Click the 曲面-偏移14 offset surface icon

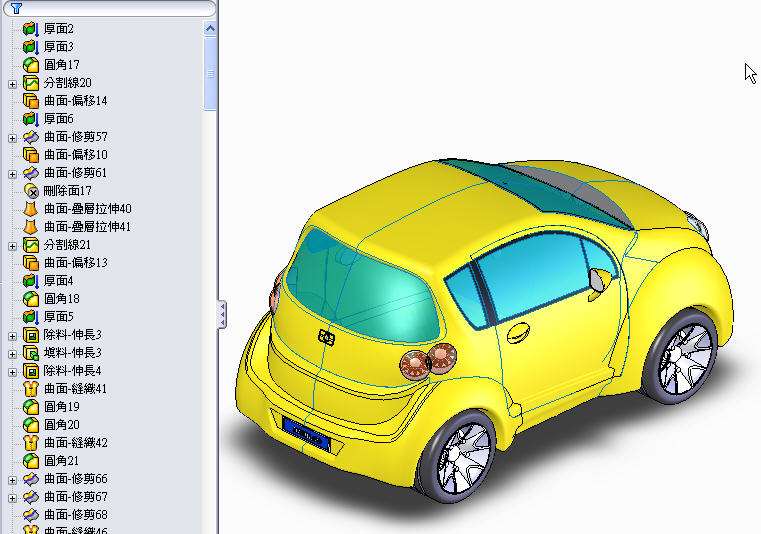point(31,101)
